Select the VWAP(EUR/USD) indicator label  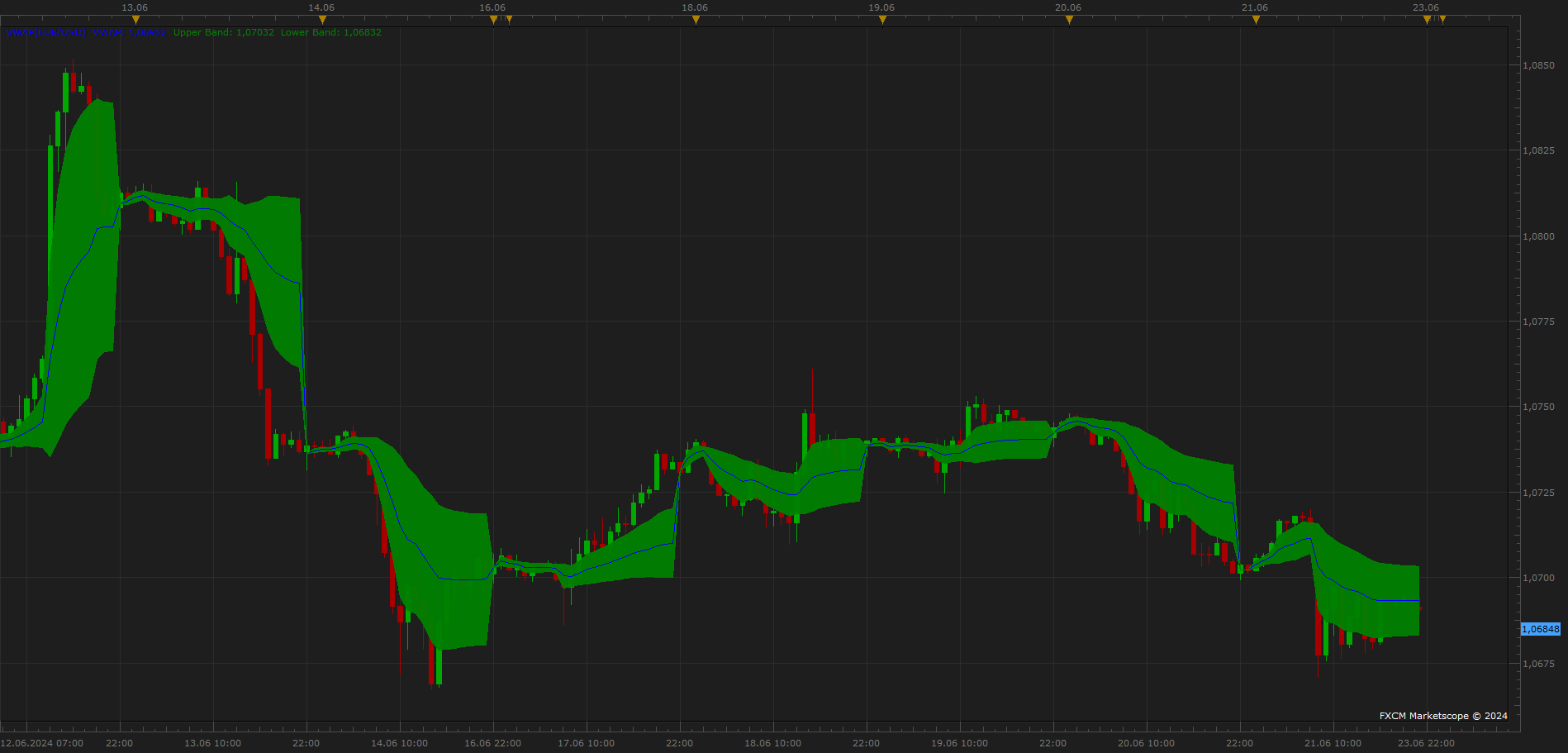(46, 32)
